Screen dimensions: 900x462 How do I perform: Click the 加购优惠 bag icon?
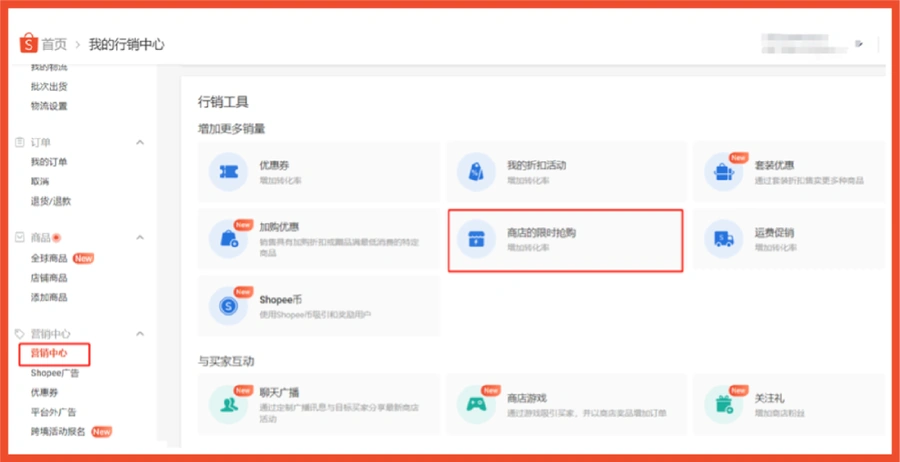228,239
